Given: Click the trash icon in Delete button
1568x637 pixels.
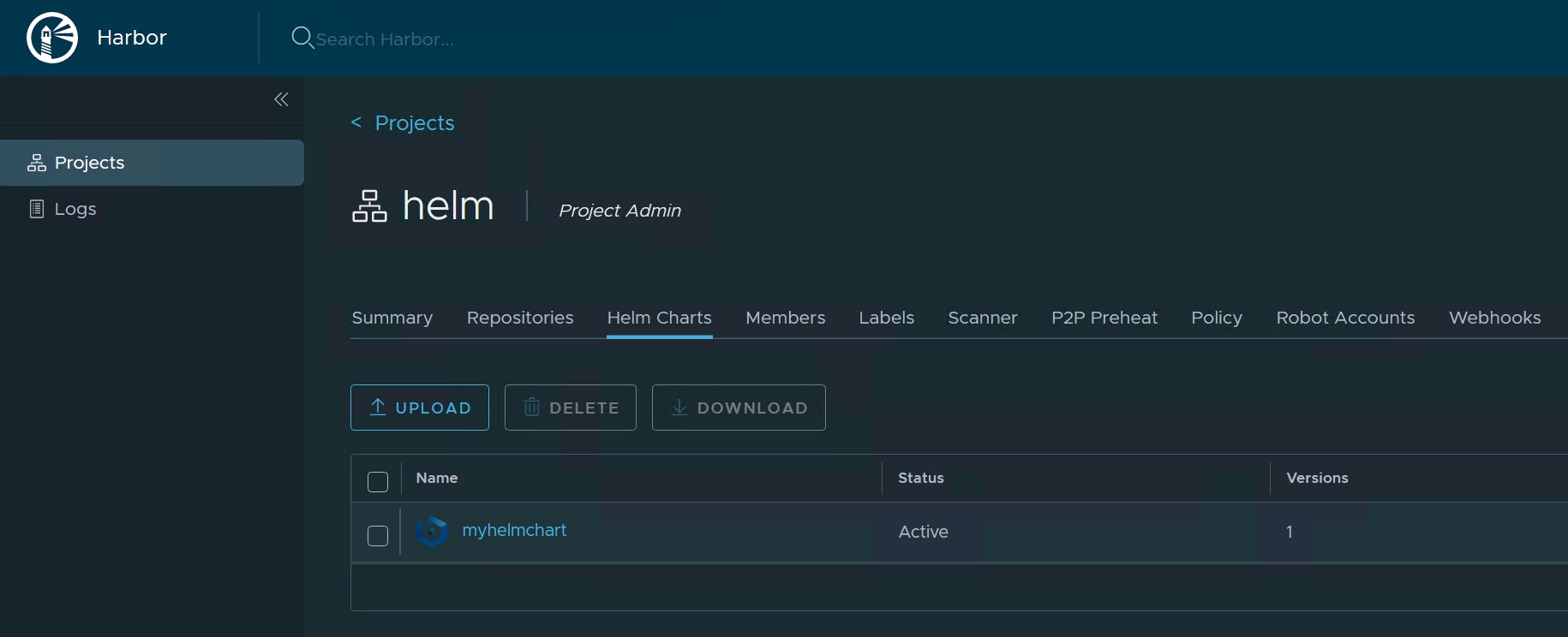Looking at the screenshot, I should 532,407.
